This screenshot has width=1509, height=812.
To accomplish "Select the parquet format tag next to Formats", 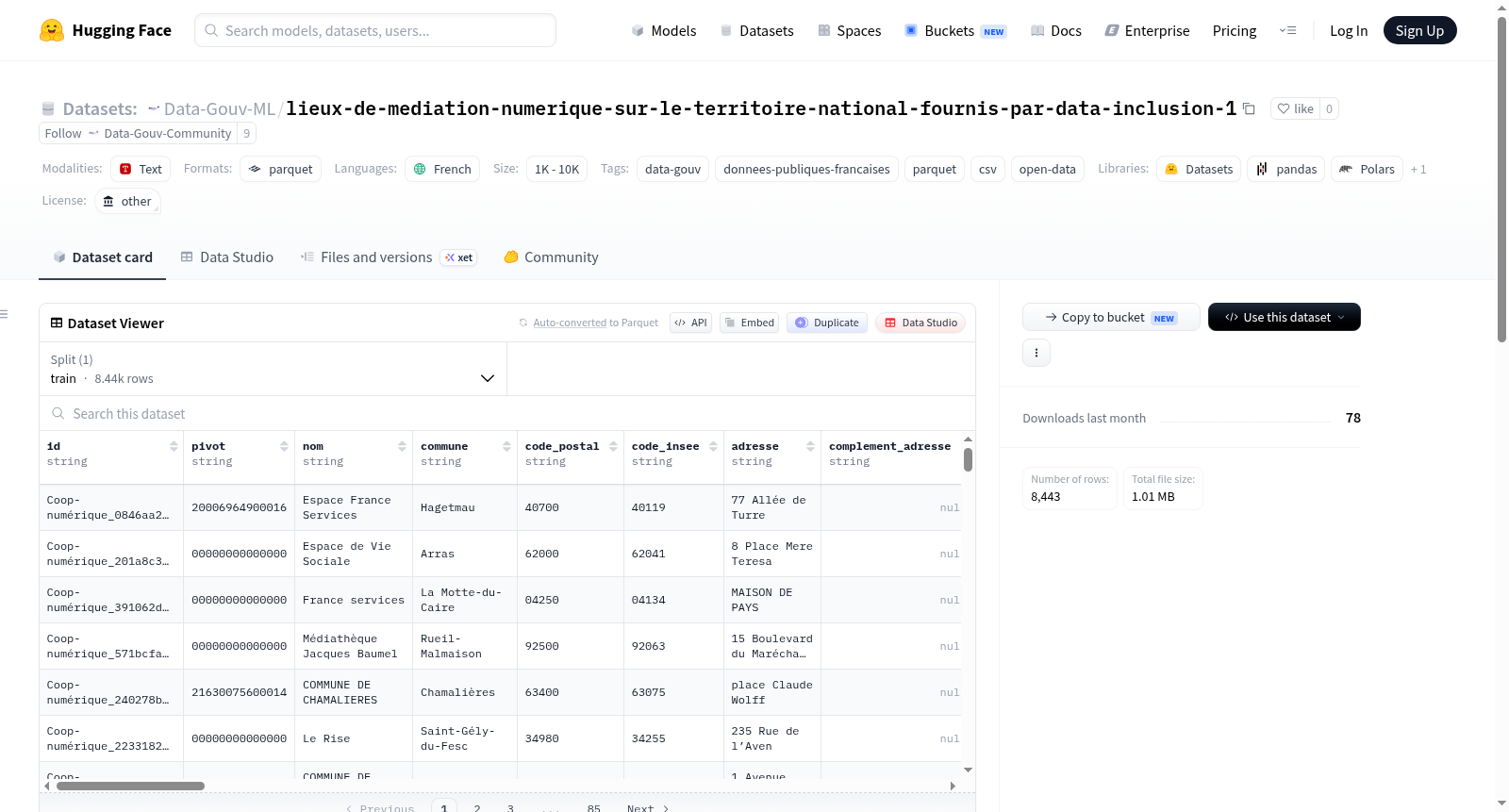I will [x=281, y=169].
